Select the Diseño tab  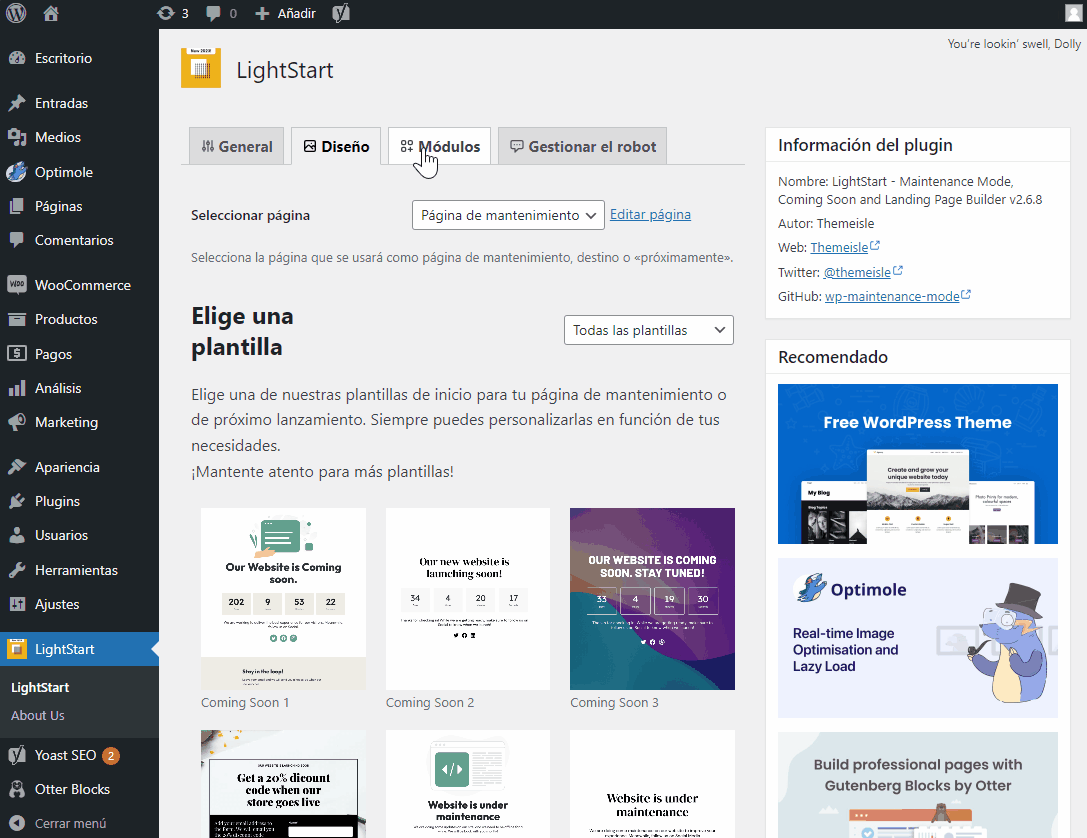[336, 146]
